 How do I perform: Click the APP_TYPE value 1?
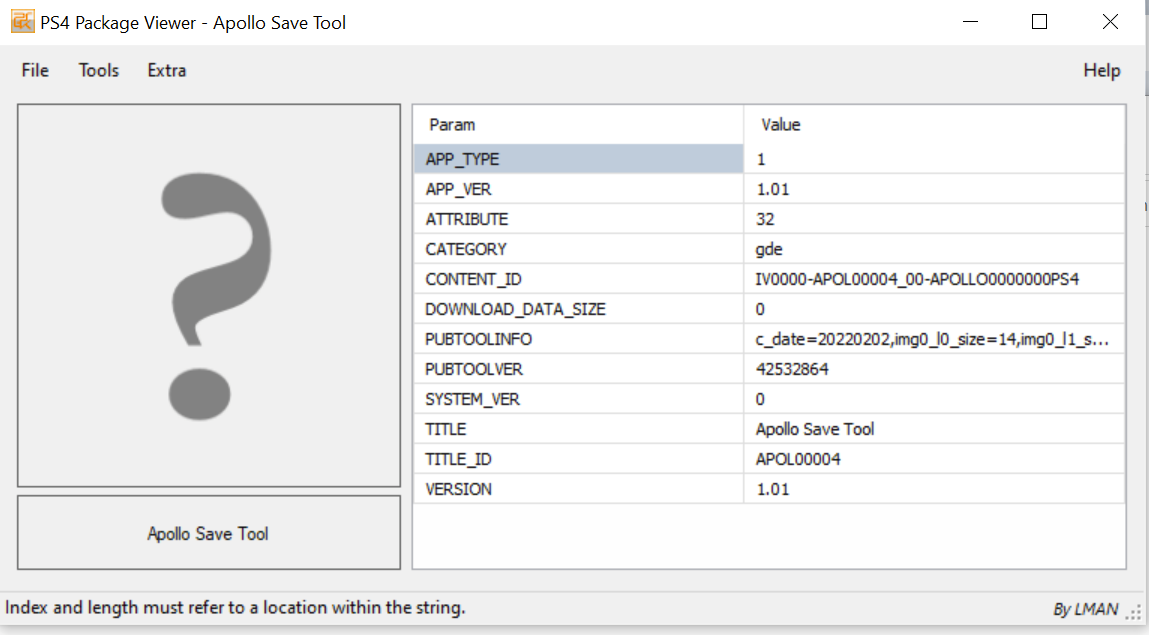934,159
